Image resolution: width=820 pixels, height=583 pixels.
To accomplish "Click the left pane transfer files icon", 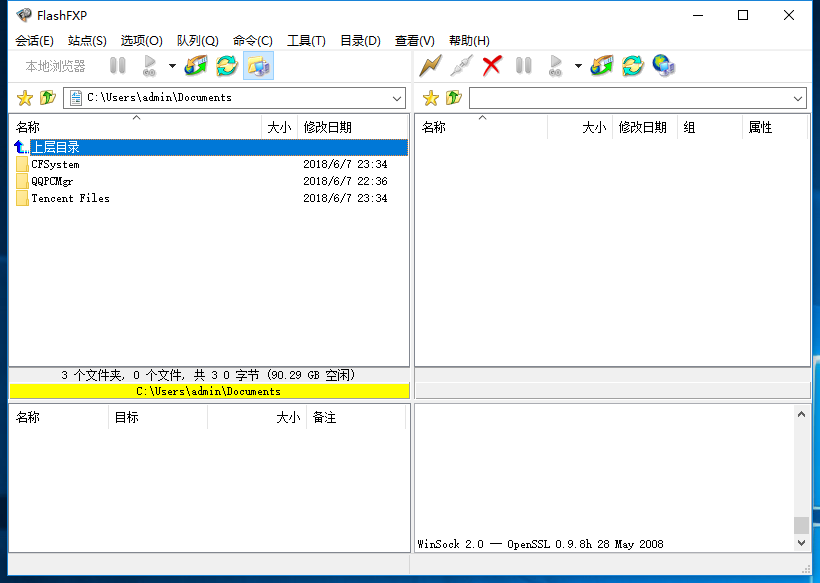I will (x=196, y=66).
